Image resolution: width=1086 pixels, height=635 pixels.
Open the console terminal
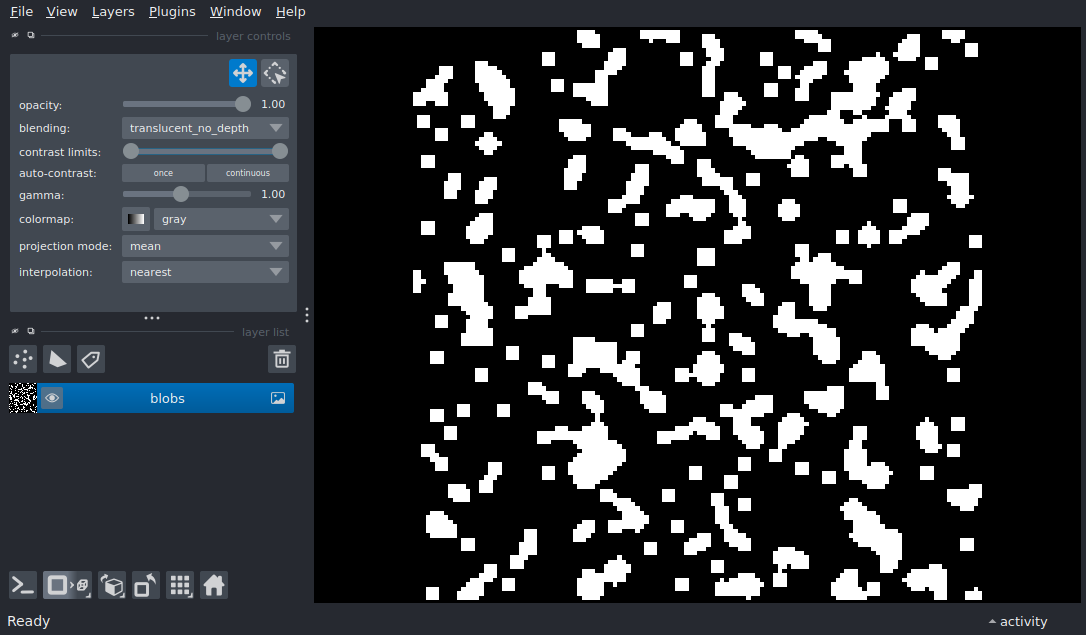pos(23,585)
